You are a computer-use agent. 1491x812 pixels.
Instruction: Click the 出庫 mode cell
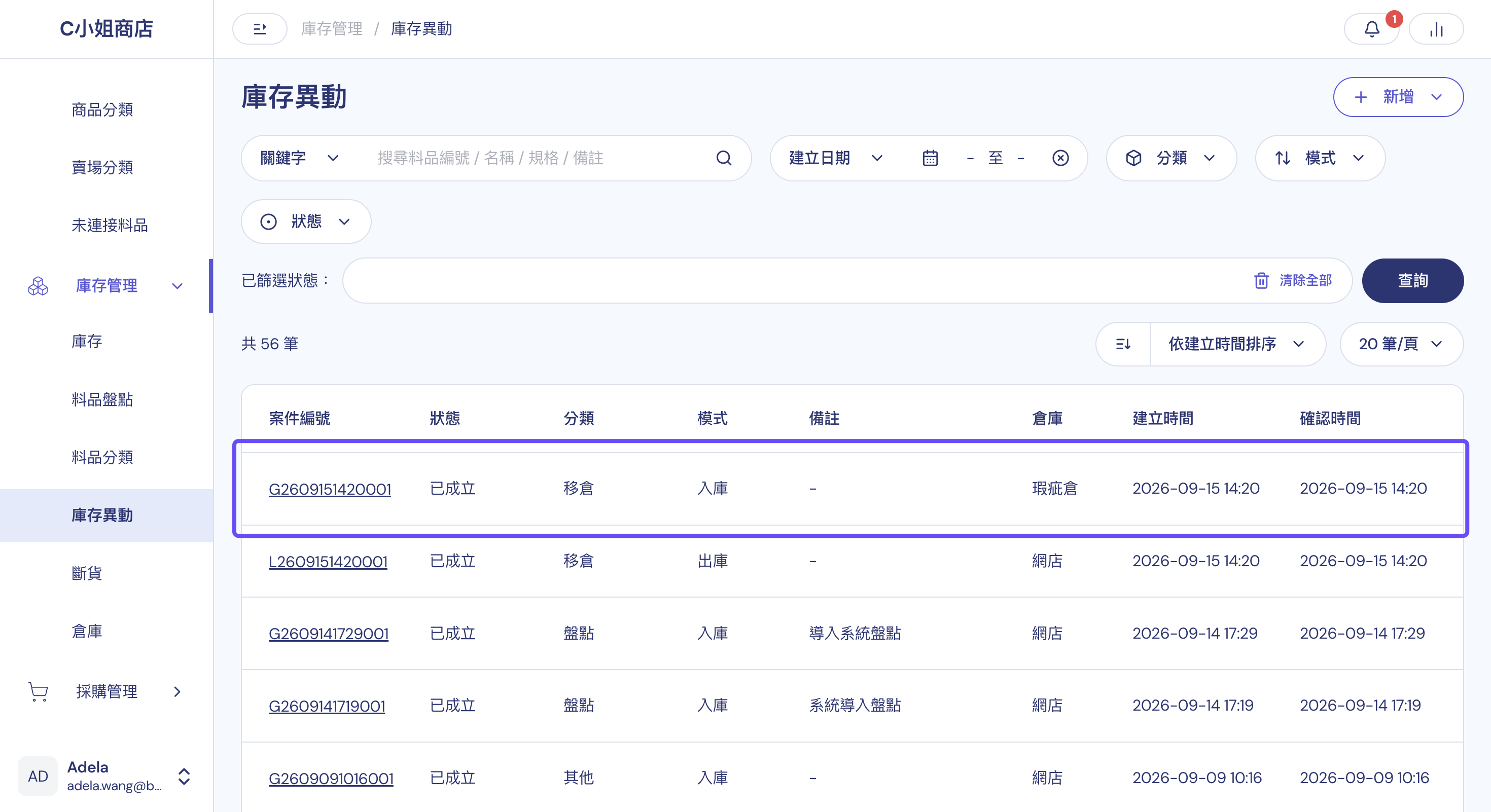click(713, 561)
